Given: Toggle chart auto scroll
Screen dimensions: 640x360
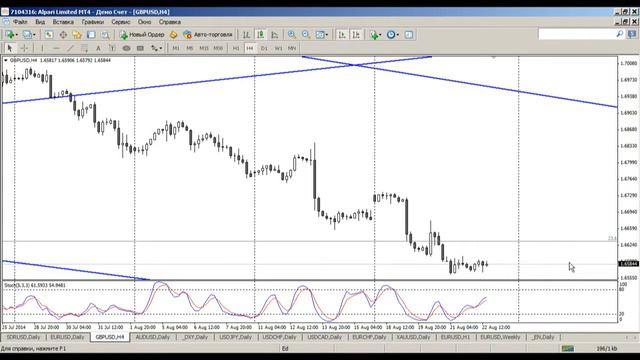Looking at the screenshot, I should click(x=342, y=35).
